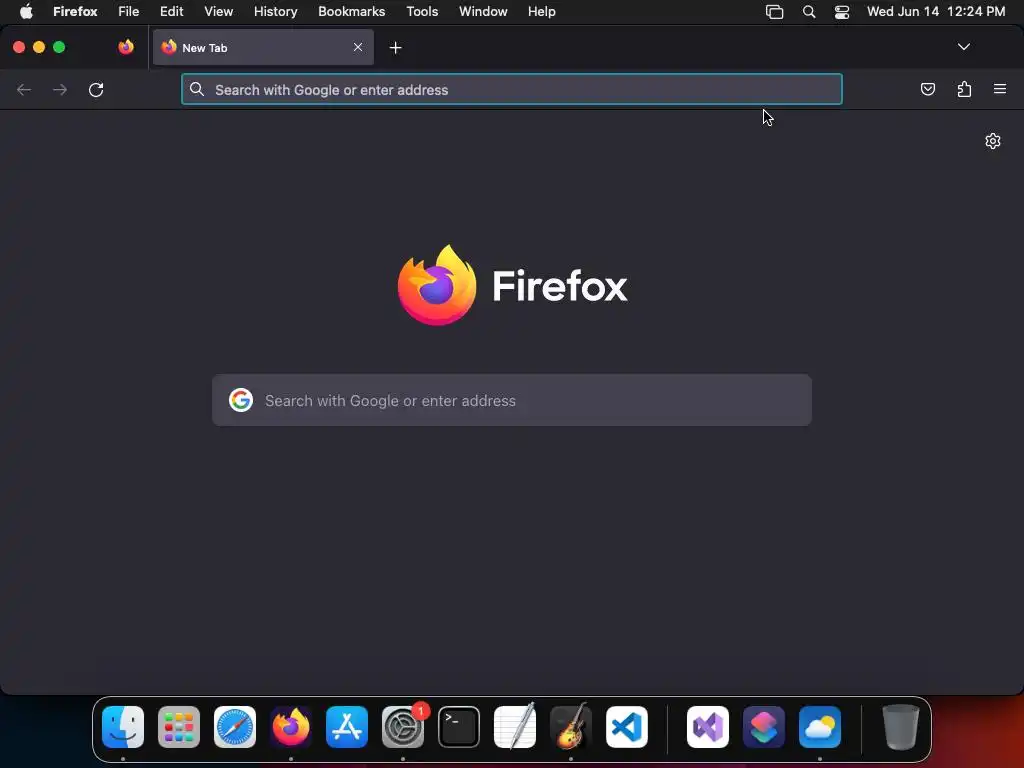The height and width of the screenshot is (768, 1024).
Task: Open the Help menu
Action: point(541,12)
